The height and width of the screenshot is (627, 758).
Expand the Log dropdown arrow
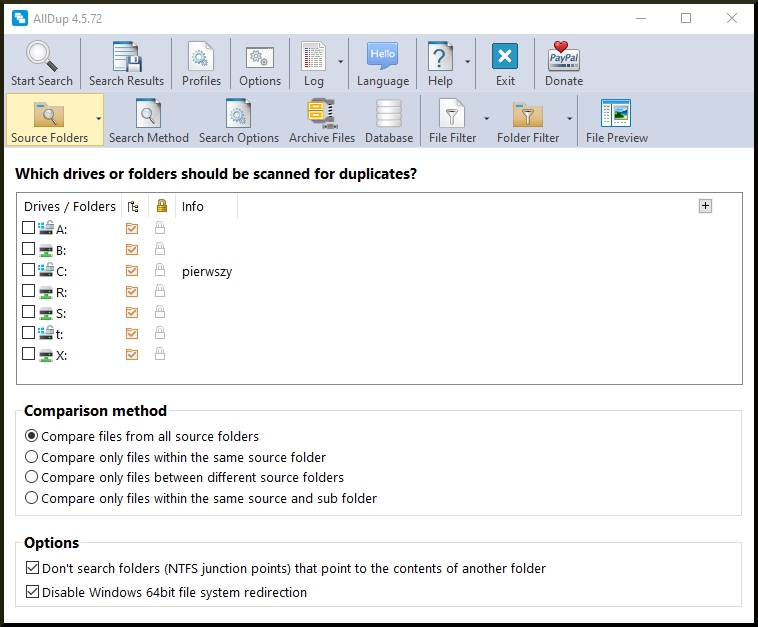[x=341, y=62]
